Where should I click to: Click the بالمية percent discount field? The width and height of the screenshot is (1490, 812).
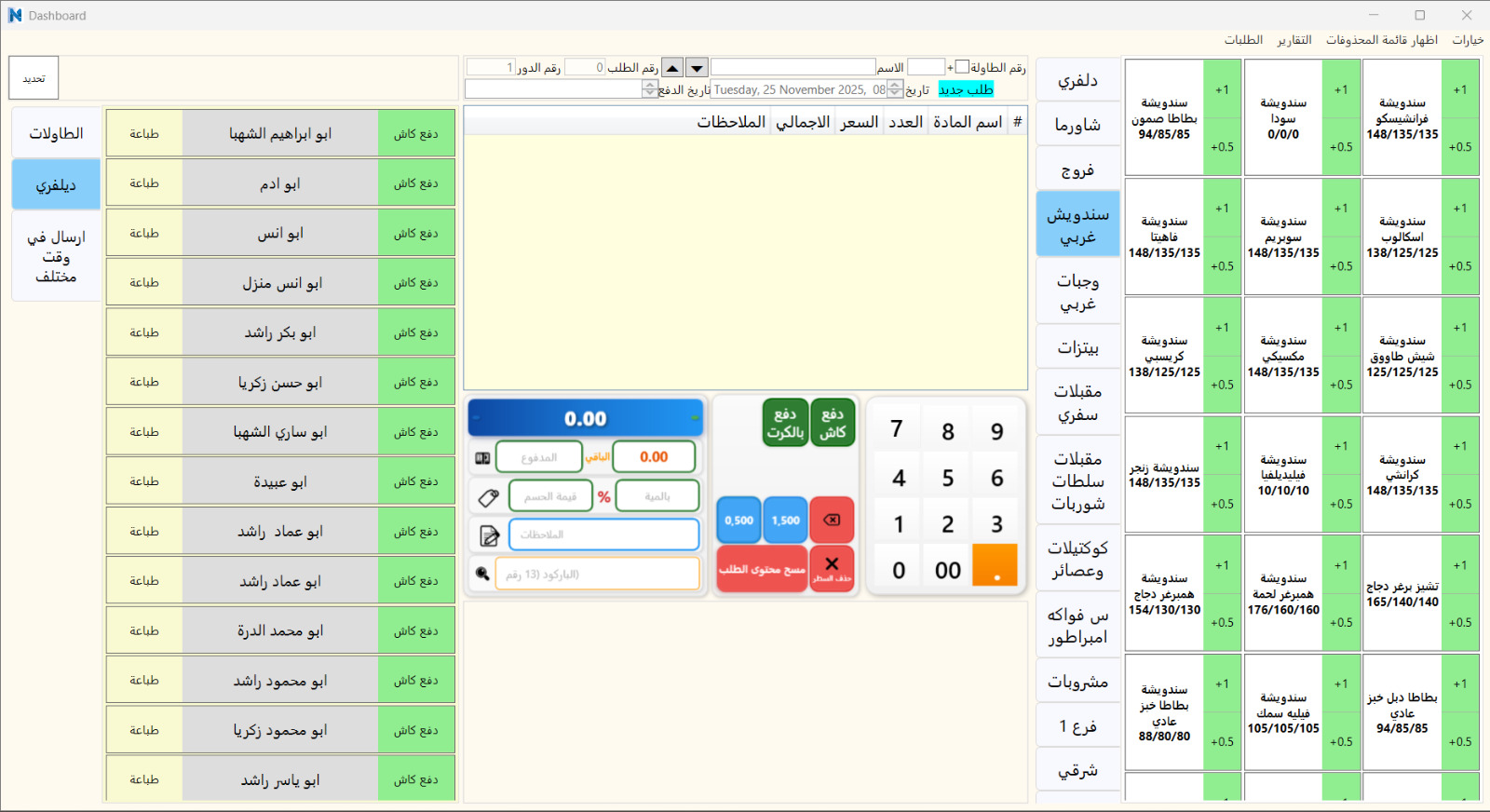pyautogui.click(x=657, y=496)
